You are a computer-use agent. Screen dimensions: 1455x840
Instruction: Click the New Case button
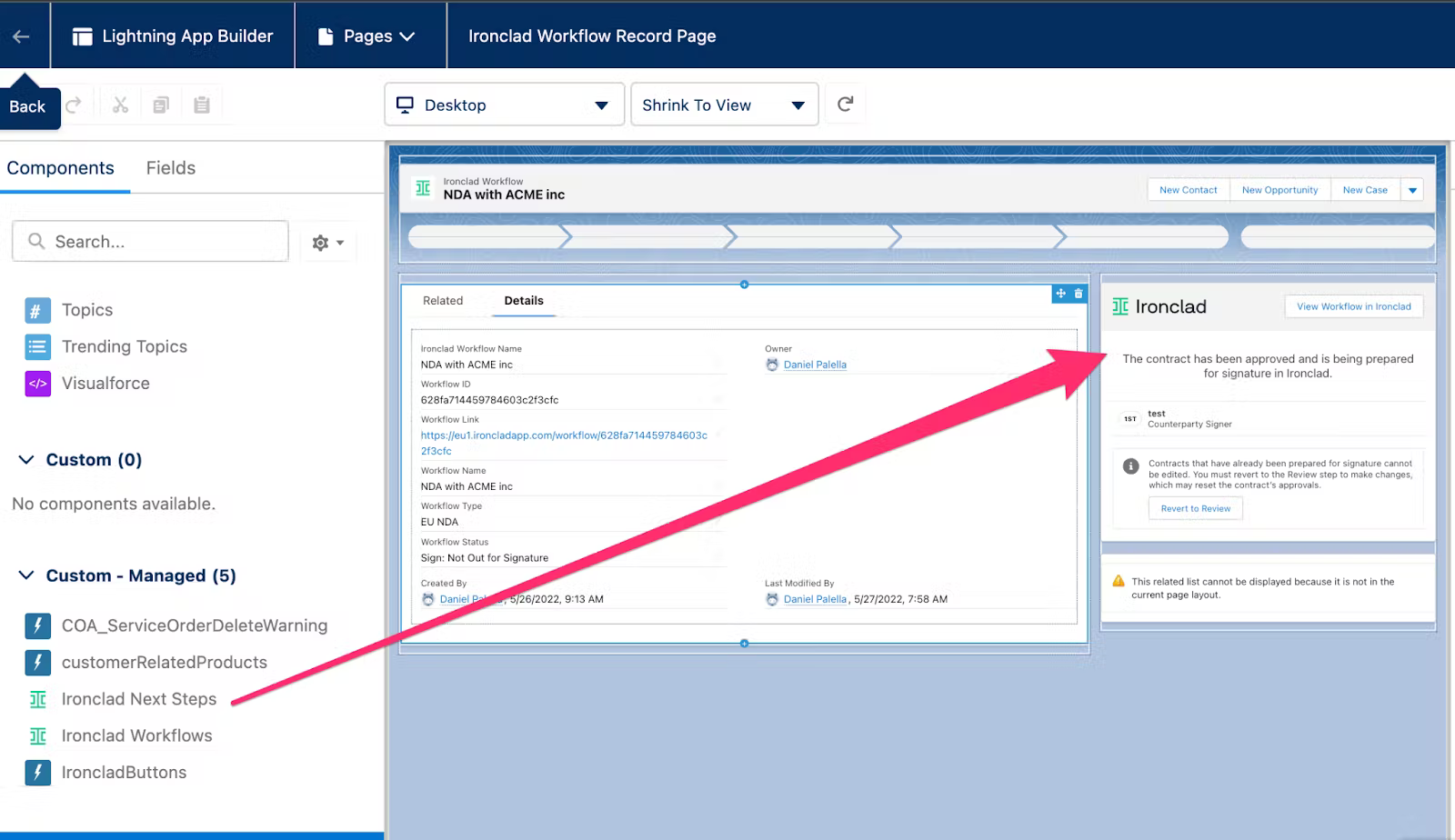click(x=1365, y=190)
